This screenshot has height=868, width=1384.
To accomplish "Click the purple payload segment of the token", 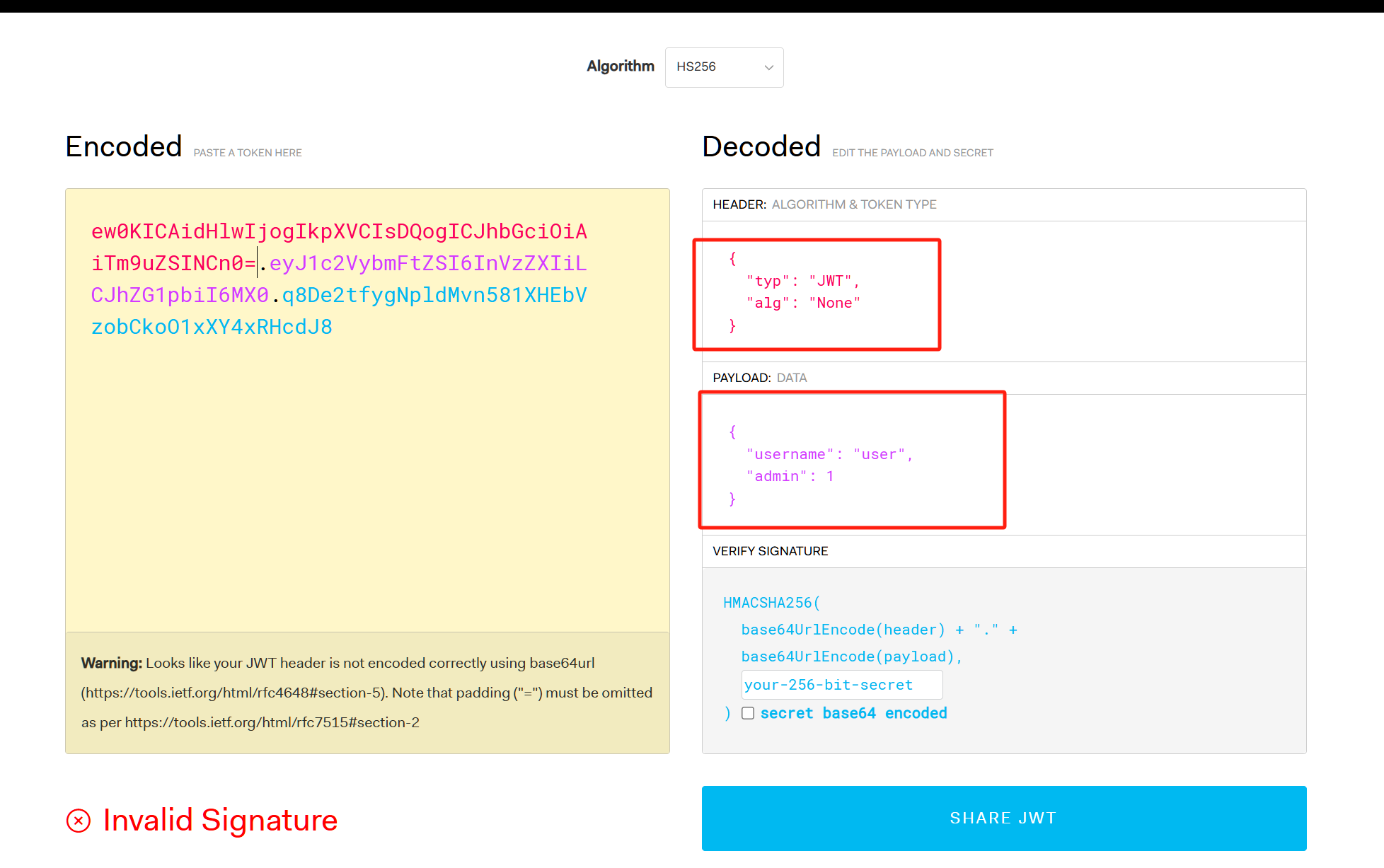I will [427, 263].
